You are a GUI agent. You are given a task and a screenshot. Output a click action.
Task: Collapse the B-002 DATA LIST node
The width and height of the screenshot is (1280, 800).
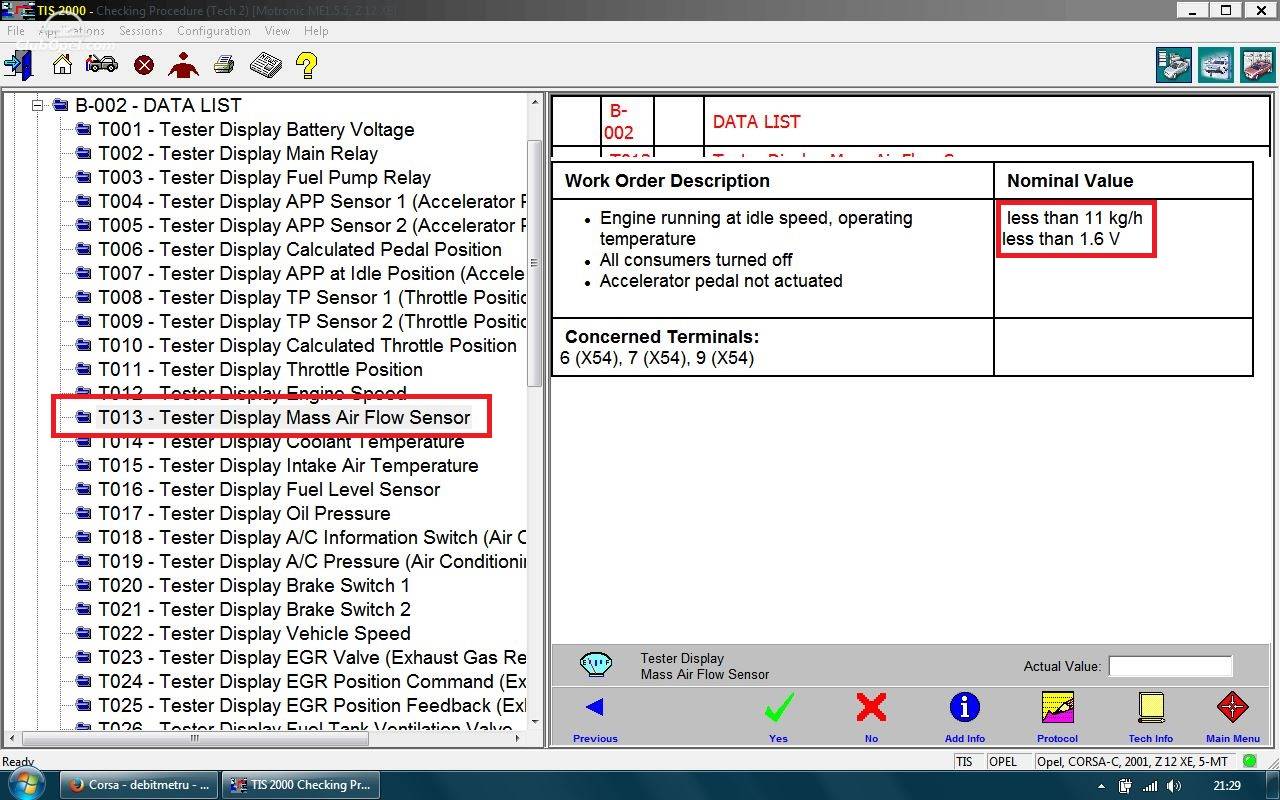(39, 105)
